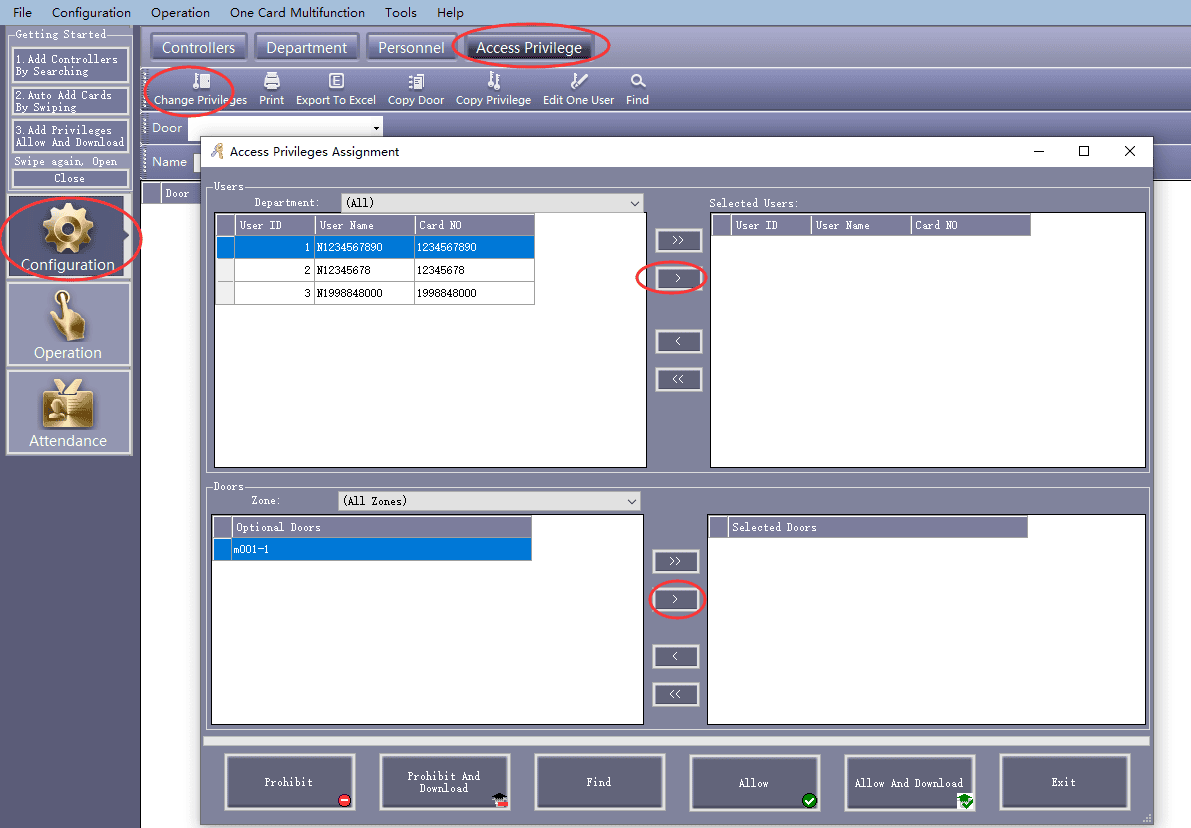Switch to the Department tab
The height and width of the screenshot is (828, 1191).
(x=306, y=48)
